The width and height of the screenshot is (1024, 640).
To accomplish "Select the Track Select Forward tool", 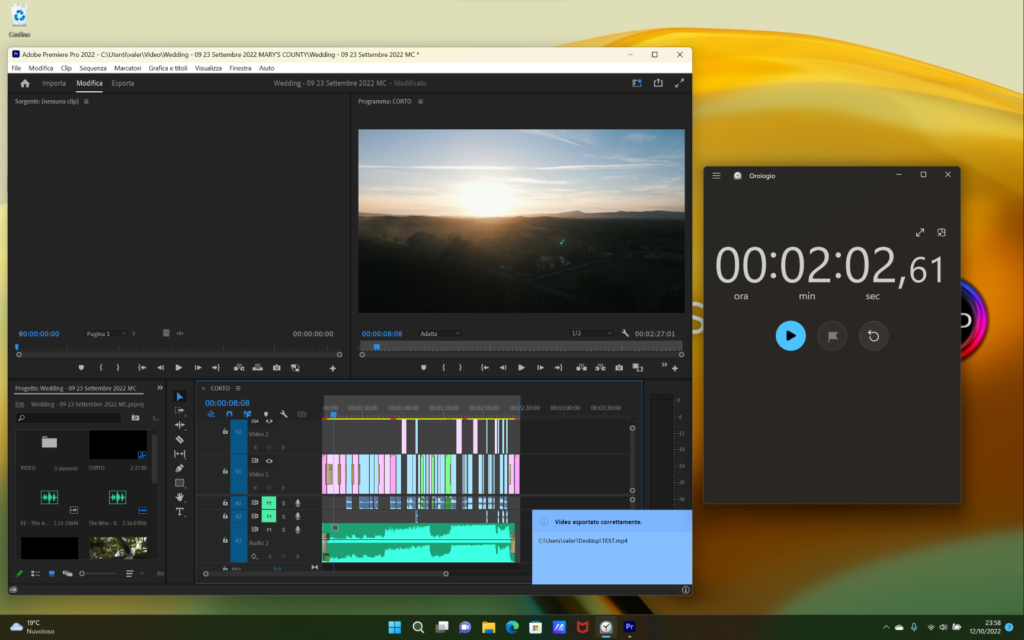I will pos(180,411).
